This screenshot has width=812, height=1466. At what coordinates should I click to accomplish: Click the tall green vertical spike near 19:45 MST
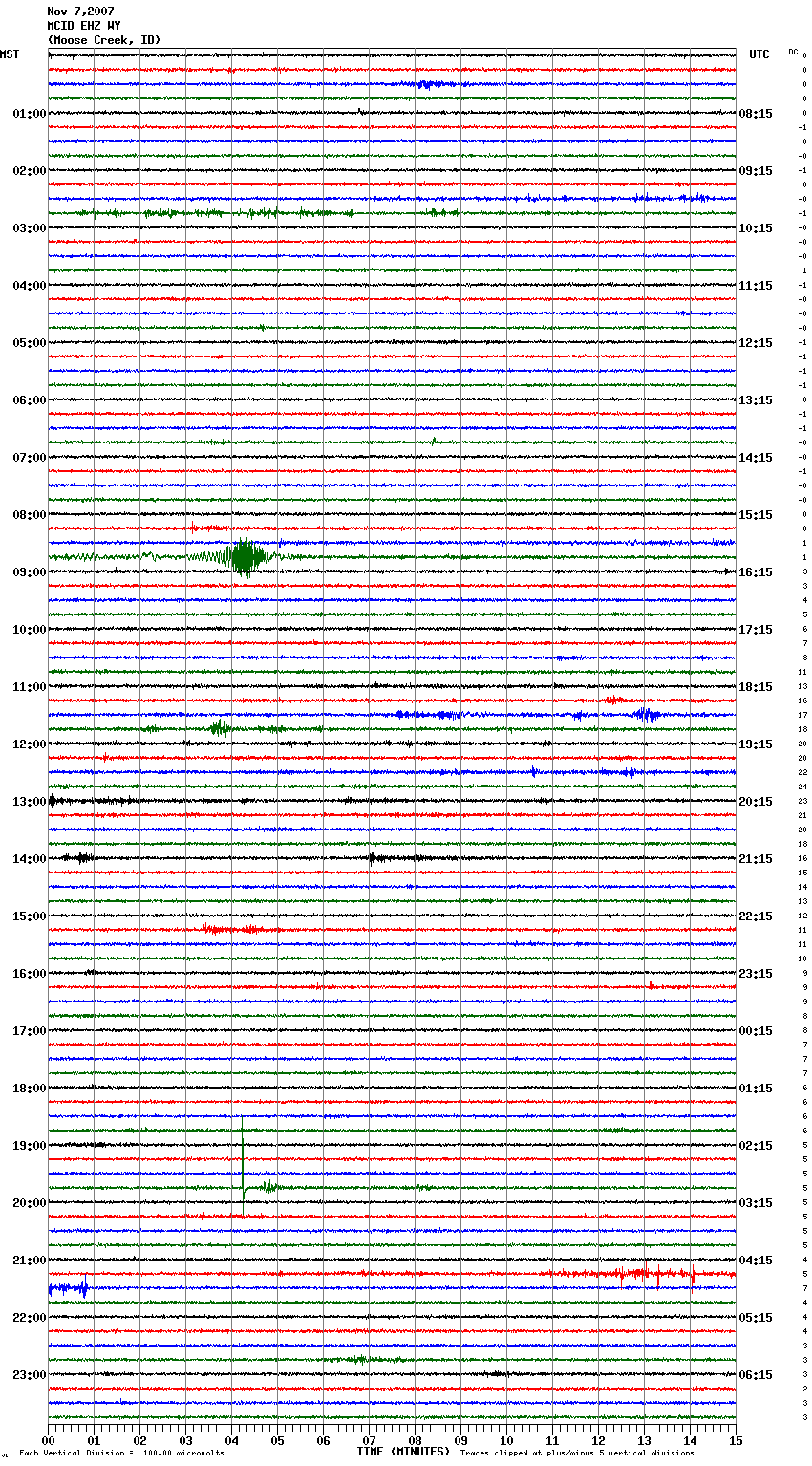[x=243, y=1165]
